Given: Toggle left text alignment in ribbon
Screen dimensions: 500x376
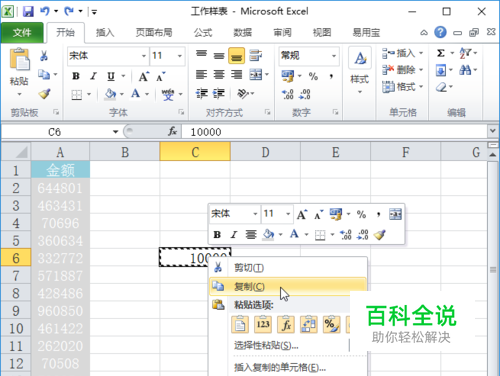Looking at the screenshot, I should 201,75.
